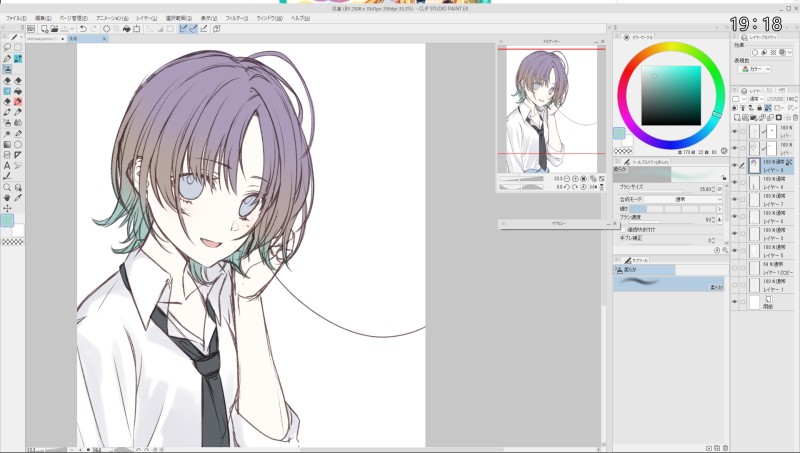The width and height of the screenshot is (800, 453).
Task: Select the 柔らか sub tool brush stroke
Action: pos(668,284)
